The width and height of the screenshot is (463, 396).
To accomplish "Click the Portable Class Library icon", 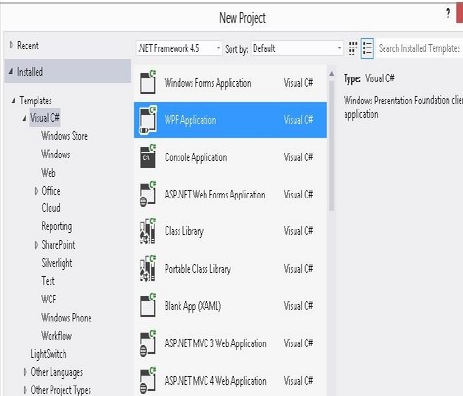I will click(148, 268).
